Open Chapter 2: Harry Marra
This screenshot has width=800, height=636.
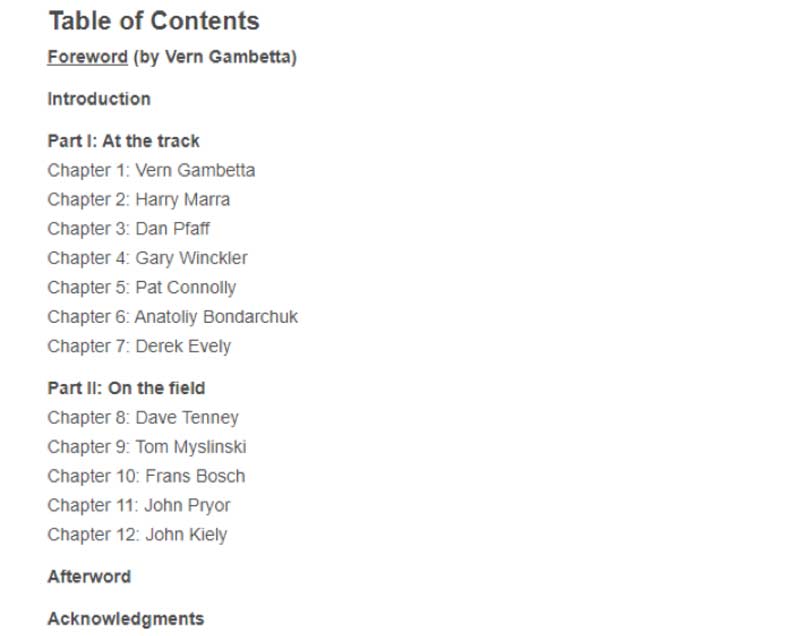point(139,199)
